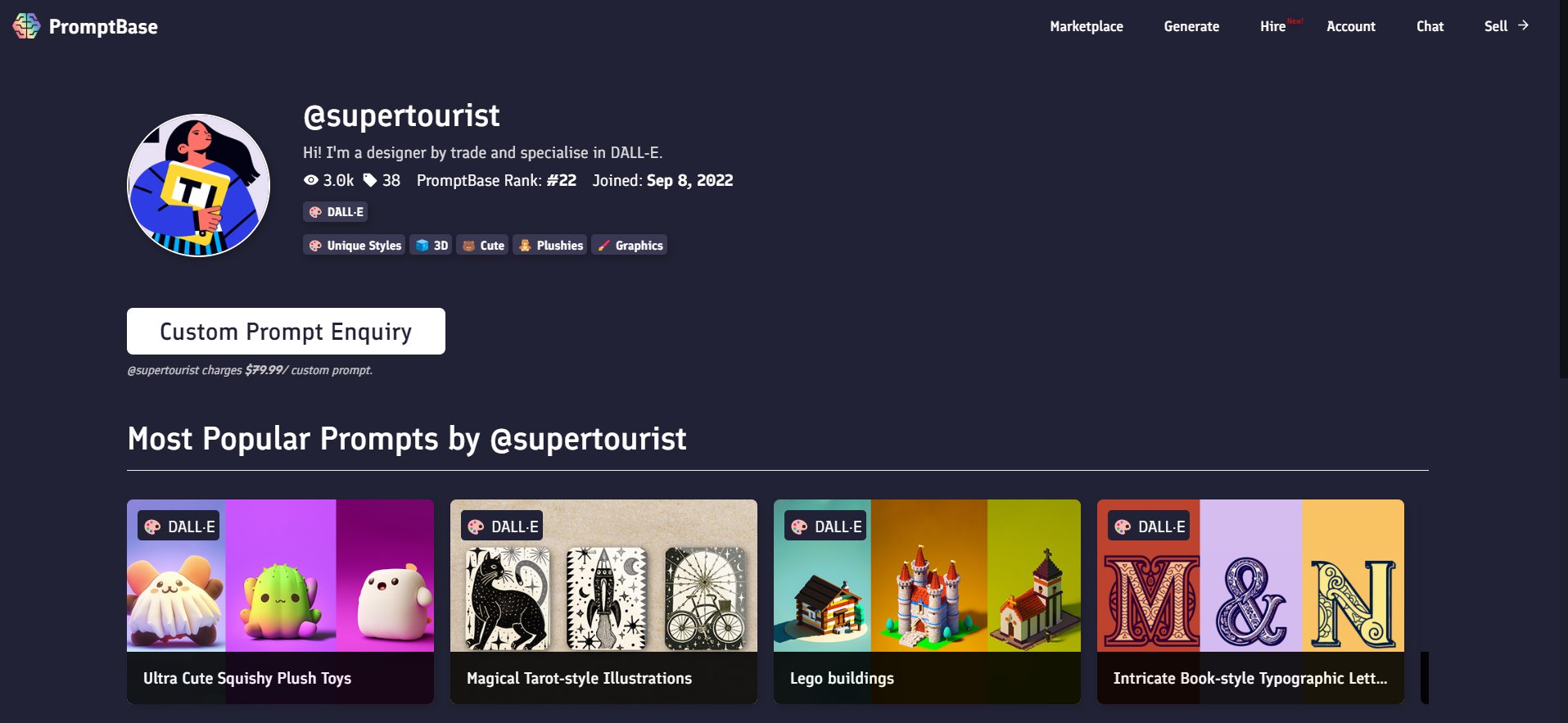Image resolution: width=1568 pixels, height=723 pixels.
Task: Click the supertourist profile avatar
Action: point(199,185)
